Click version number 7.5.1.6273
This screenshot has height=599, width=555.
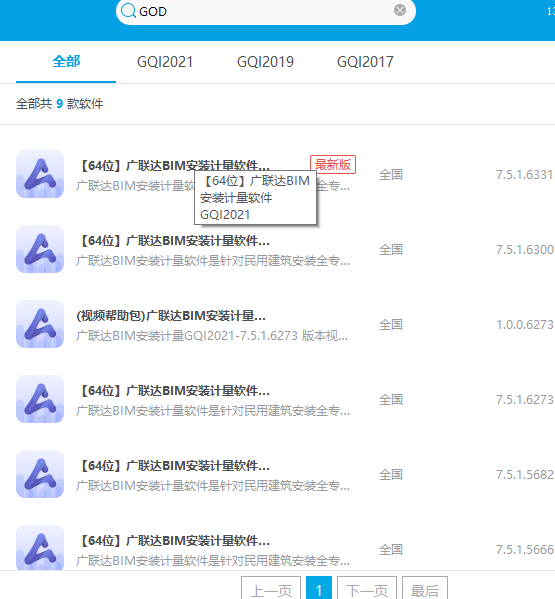coord(524,400)
